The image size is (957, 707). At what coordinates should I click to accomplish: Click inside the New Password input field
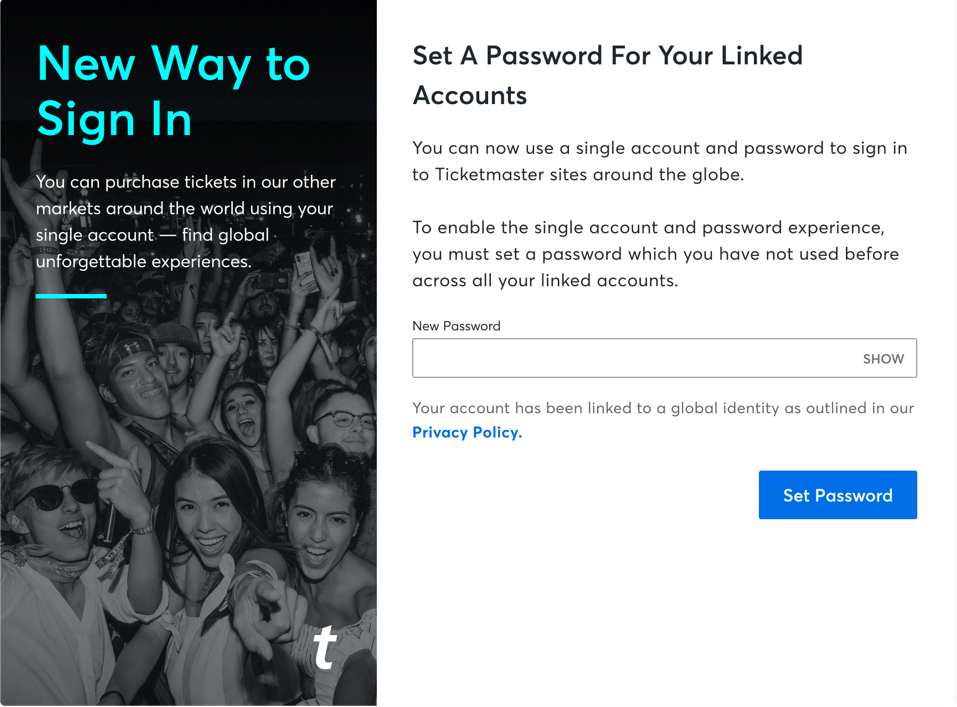[x=620, y=358]
